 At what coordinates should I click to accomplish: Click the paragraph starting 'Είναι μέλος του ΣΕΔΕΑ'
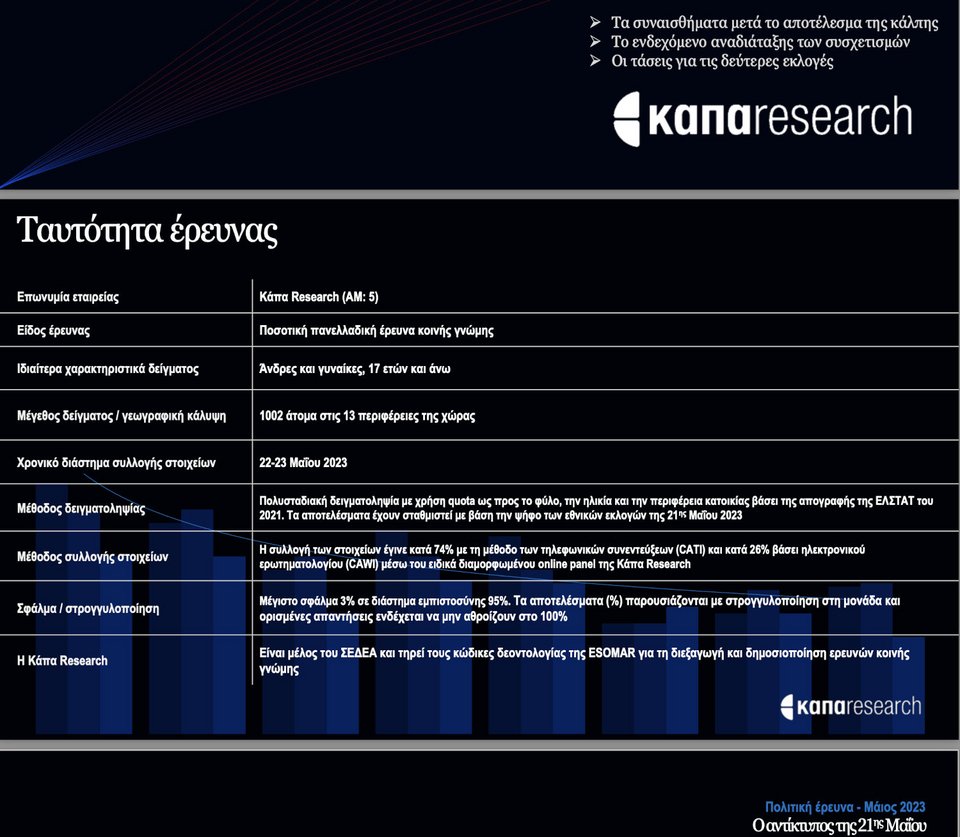[584, 661]
